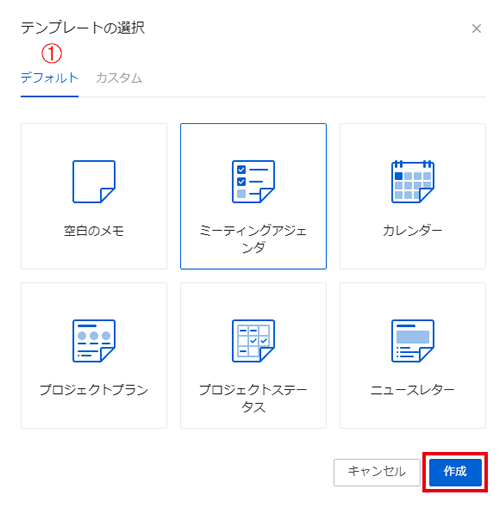Open the デフォルト tab
Viewport: 500px width, 508px height.
(50, 78)
